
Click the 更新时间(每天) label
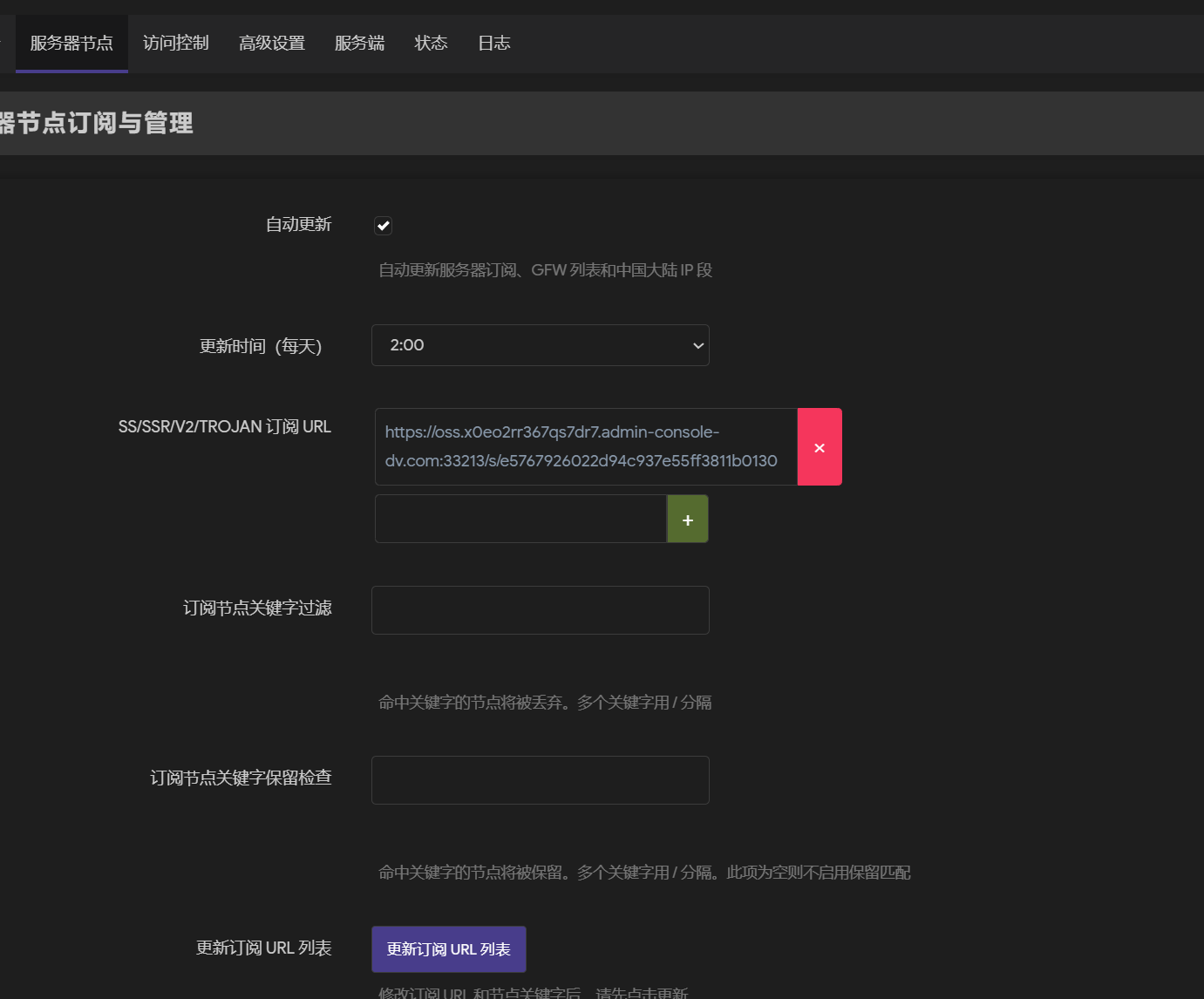click(261, 346)
